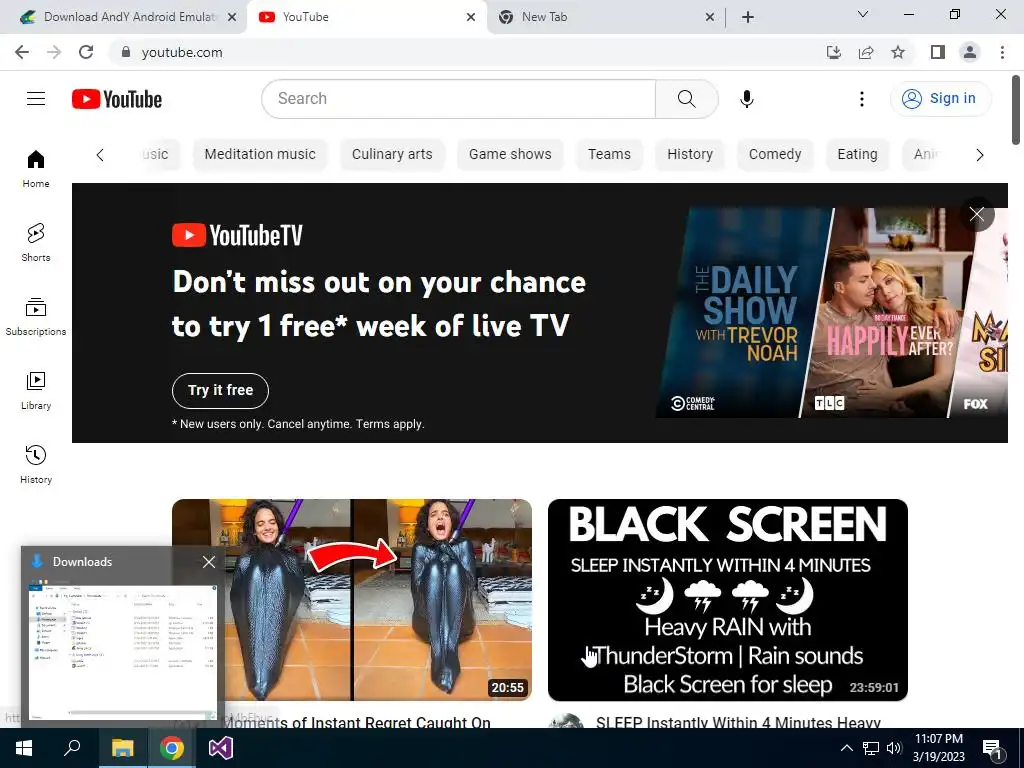Viewport: 1024px width, 768px height.
Task: Open taskbar volume control
Action: point(894,748)
